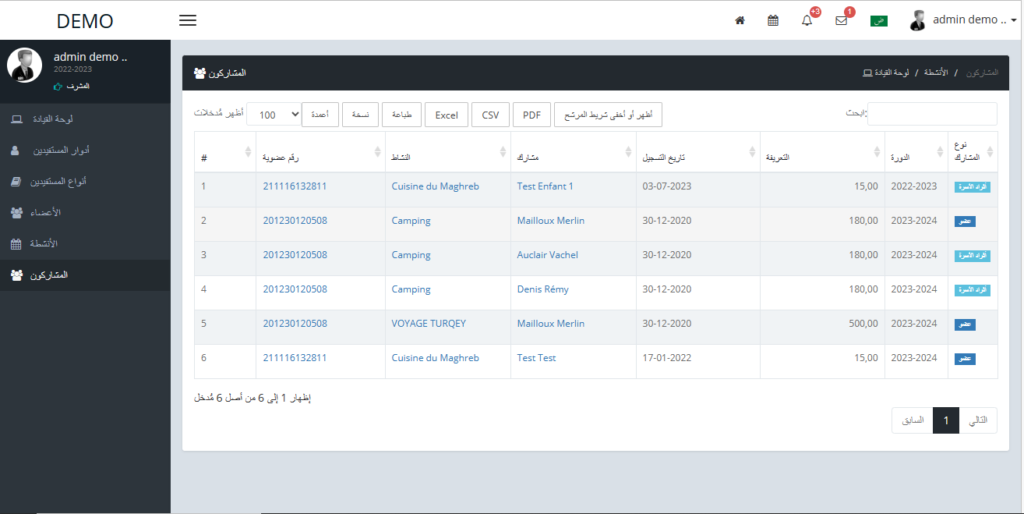Open أنواع المستفيدين sidebar menu item
Viewport: 1024px width, 514px height.
(x=85, y=182)
